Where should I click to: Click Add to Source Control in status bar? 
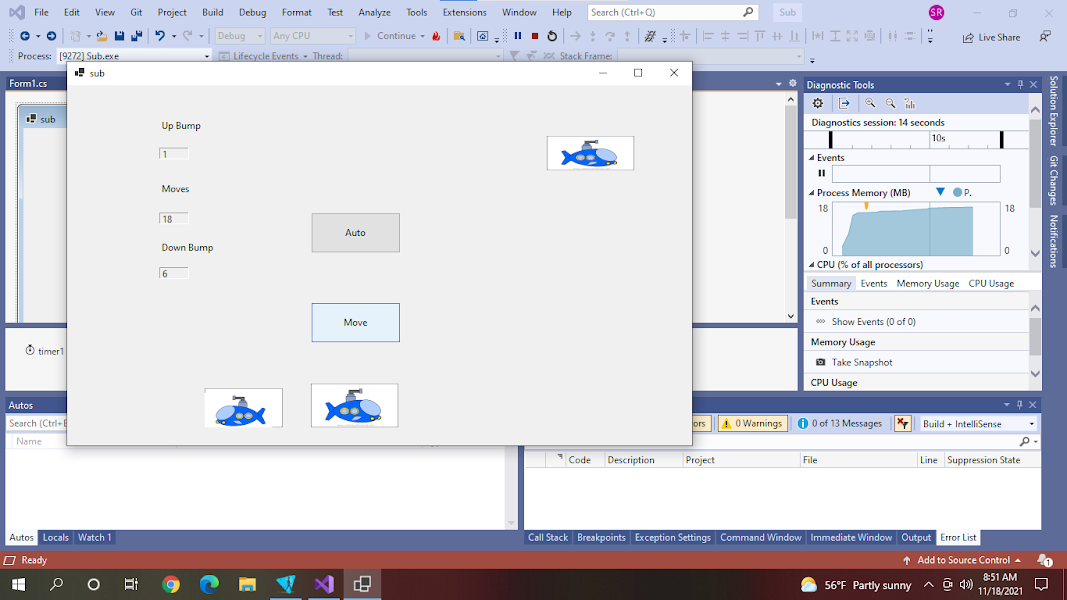point(963,560)
